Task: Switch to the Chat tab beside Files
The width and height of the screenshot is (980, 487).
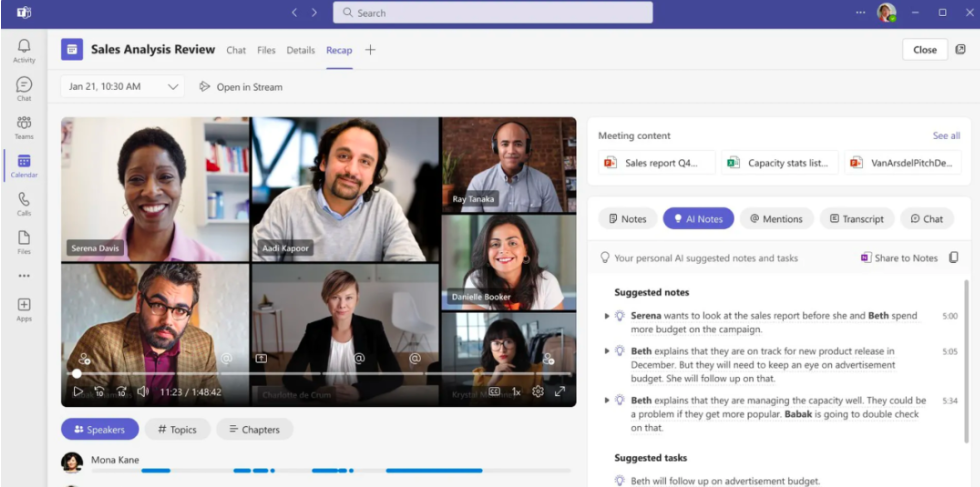Action: tap(236, 50)
